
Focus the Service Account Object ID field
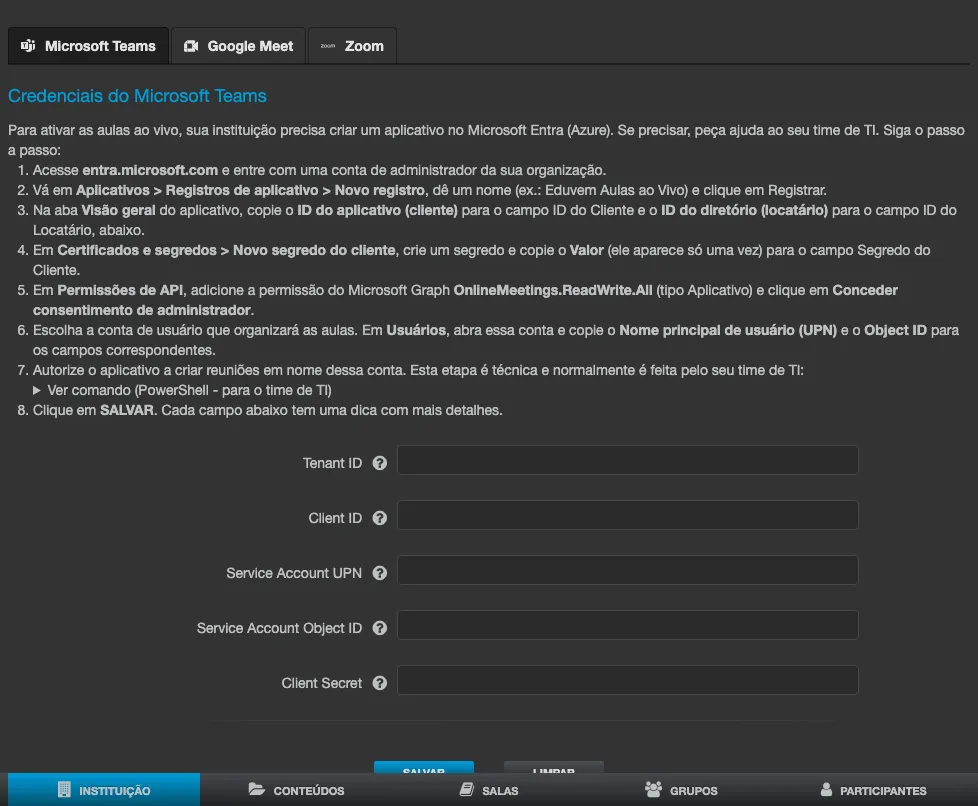tap(627, 625)
